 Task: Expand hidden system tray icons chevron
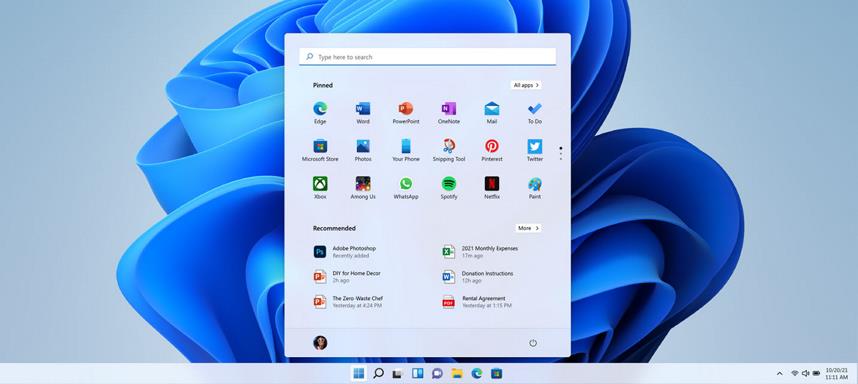tap(779, 374)
